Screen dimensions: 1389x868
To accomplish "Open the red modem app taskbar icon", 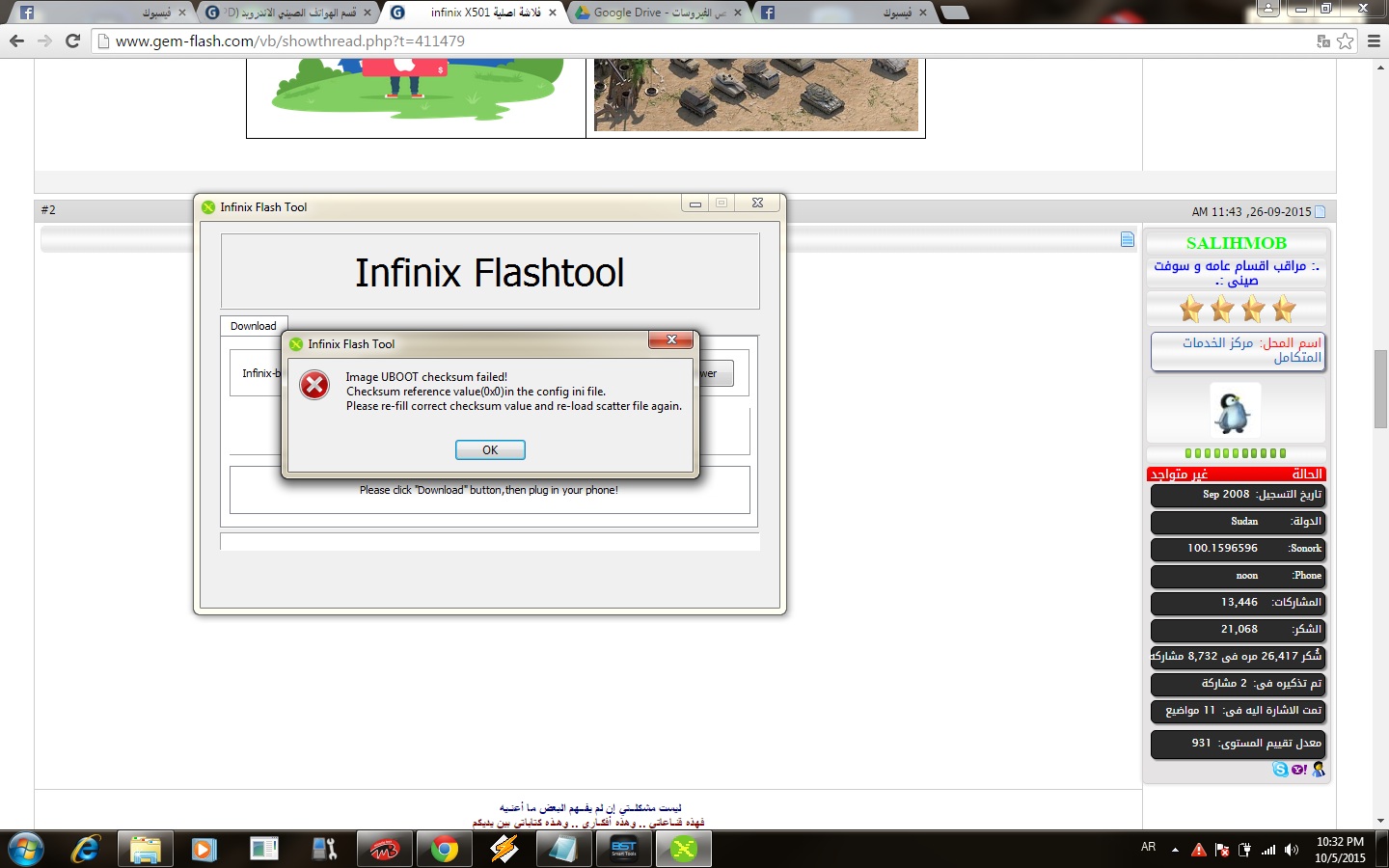I will [x=384, y=850].
